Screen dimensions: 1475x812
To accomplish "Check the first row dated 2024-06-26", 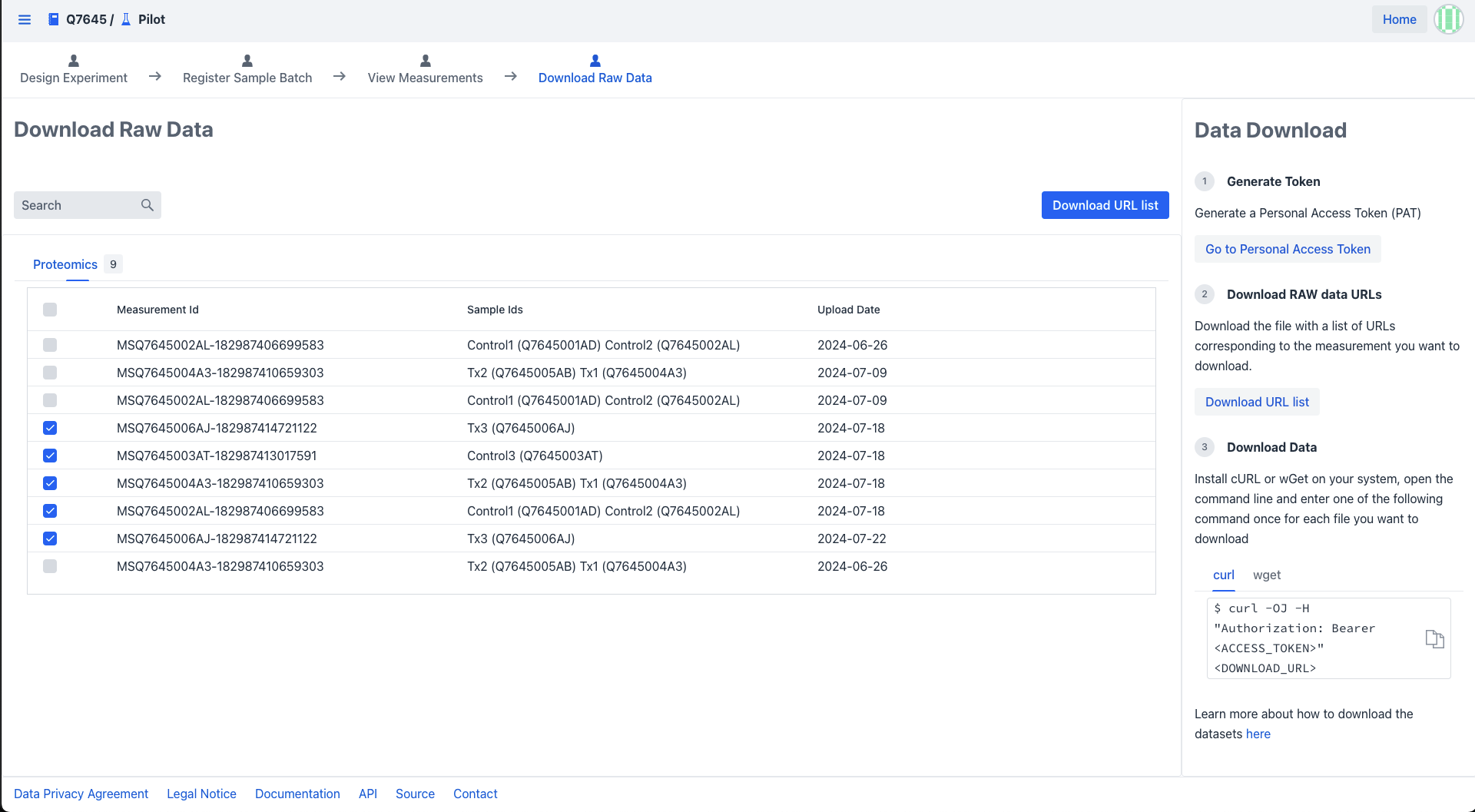I will click(50, 345).
